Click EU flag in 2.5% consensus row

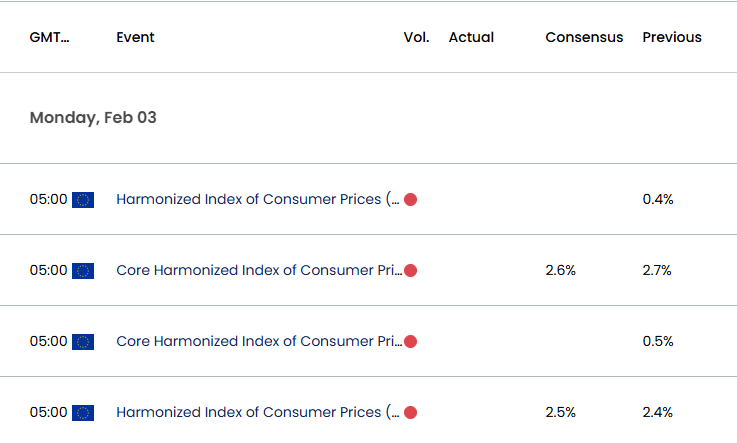point(83,412)
